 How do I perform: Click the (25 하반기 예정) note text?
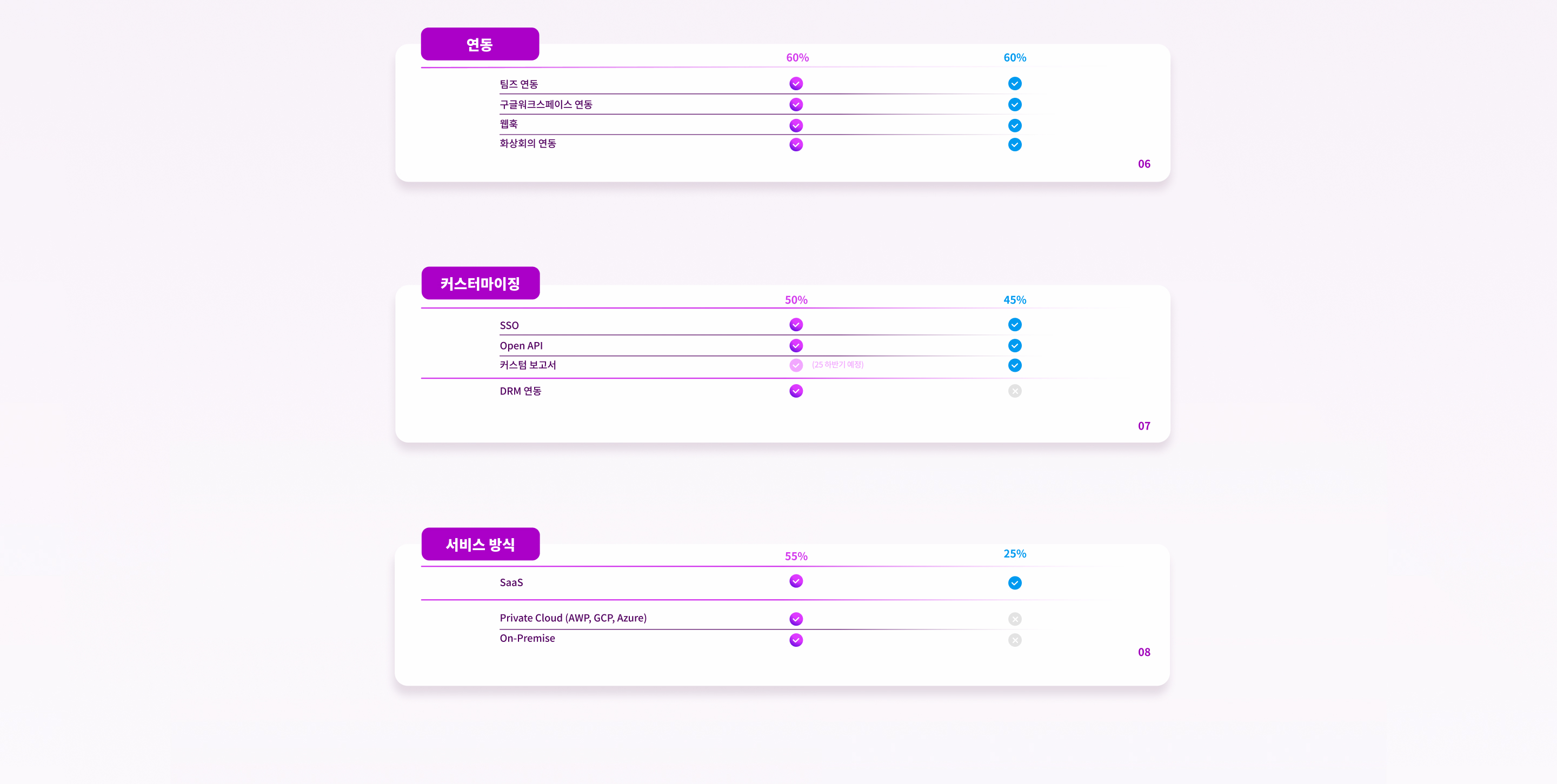click(837, 365)
